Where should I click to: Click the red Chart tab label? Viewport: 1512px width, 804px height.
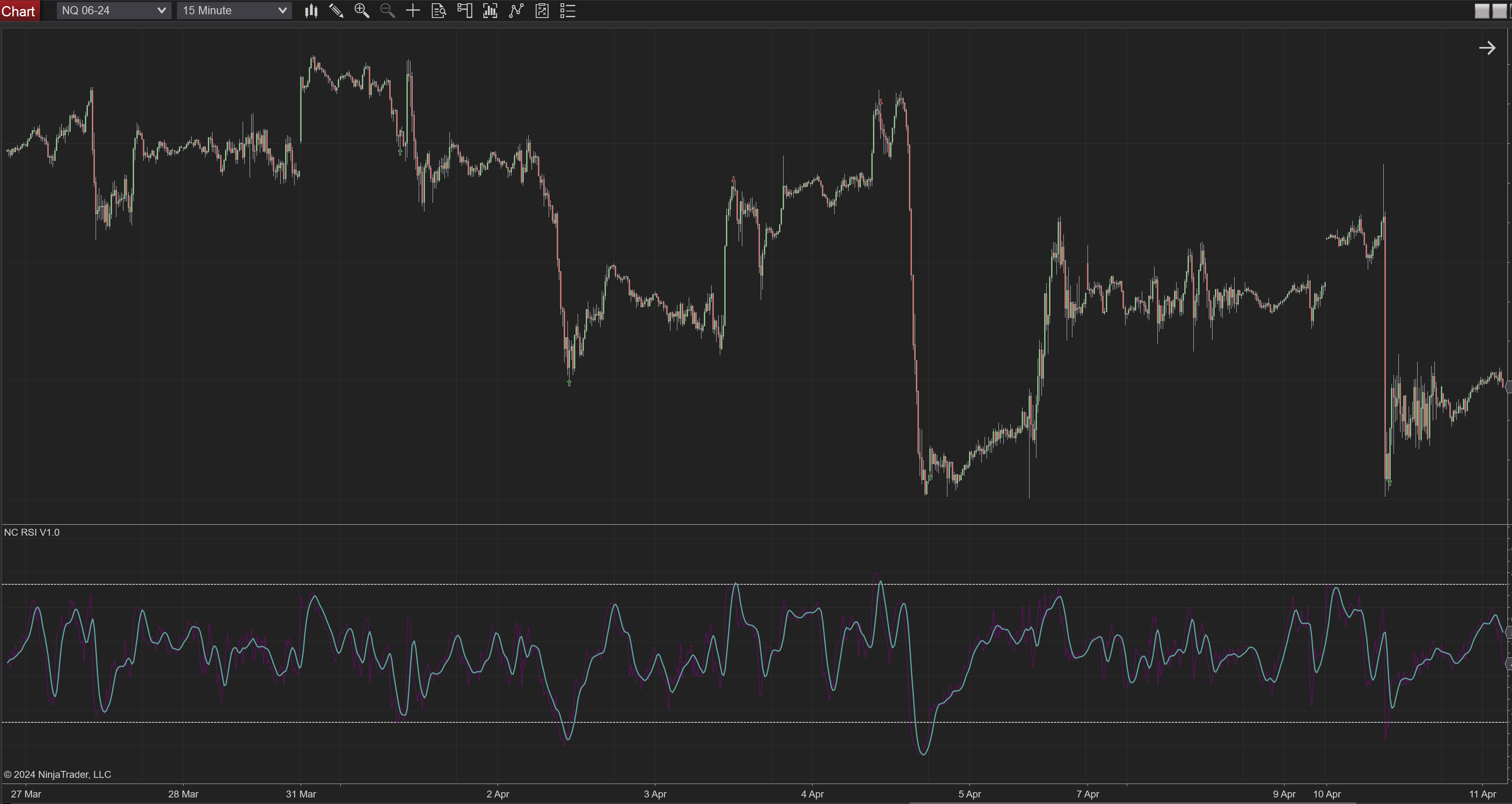coord(19,11)
